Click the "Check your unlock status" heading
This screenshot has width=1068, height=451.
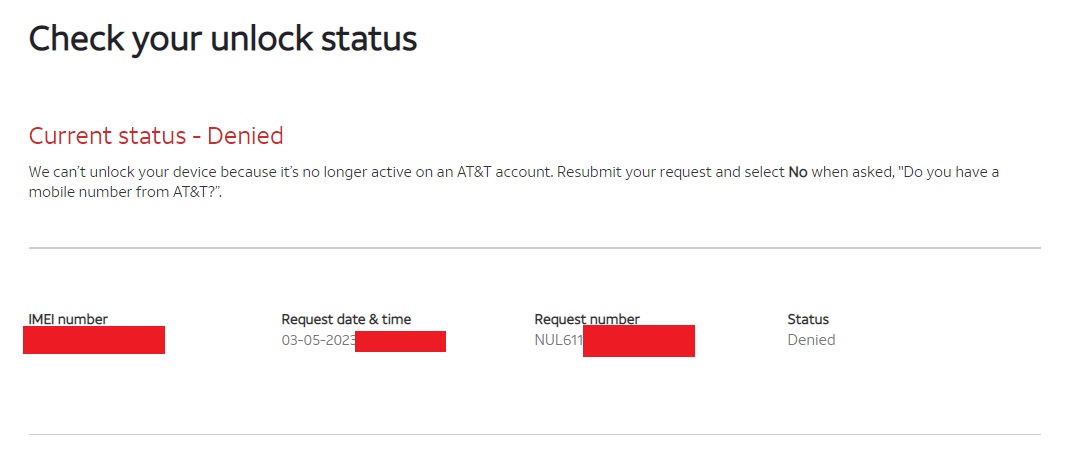point(222,39)
